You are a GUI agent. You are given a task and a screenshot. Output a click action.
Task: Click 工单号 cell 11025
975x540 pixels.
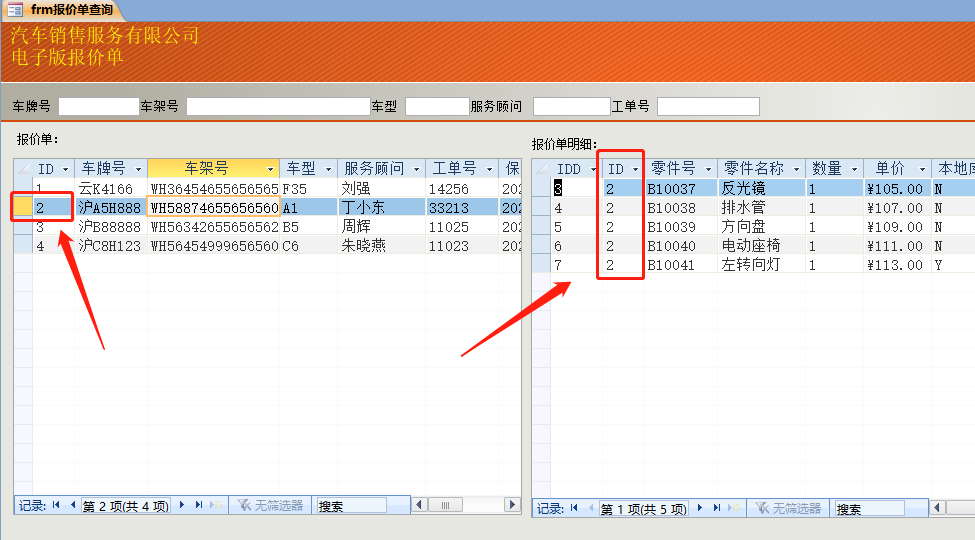click(x=462, y=226)
